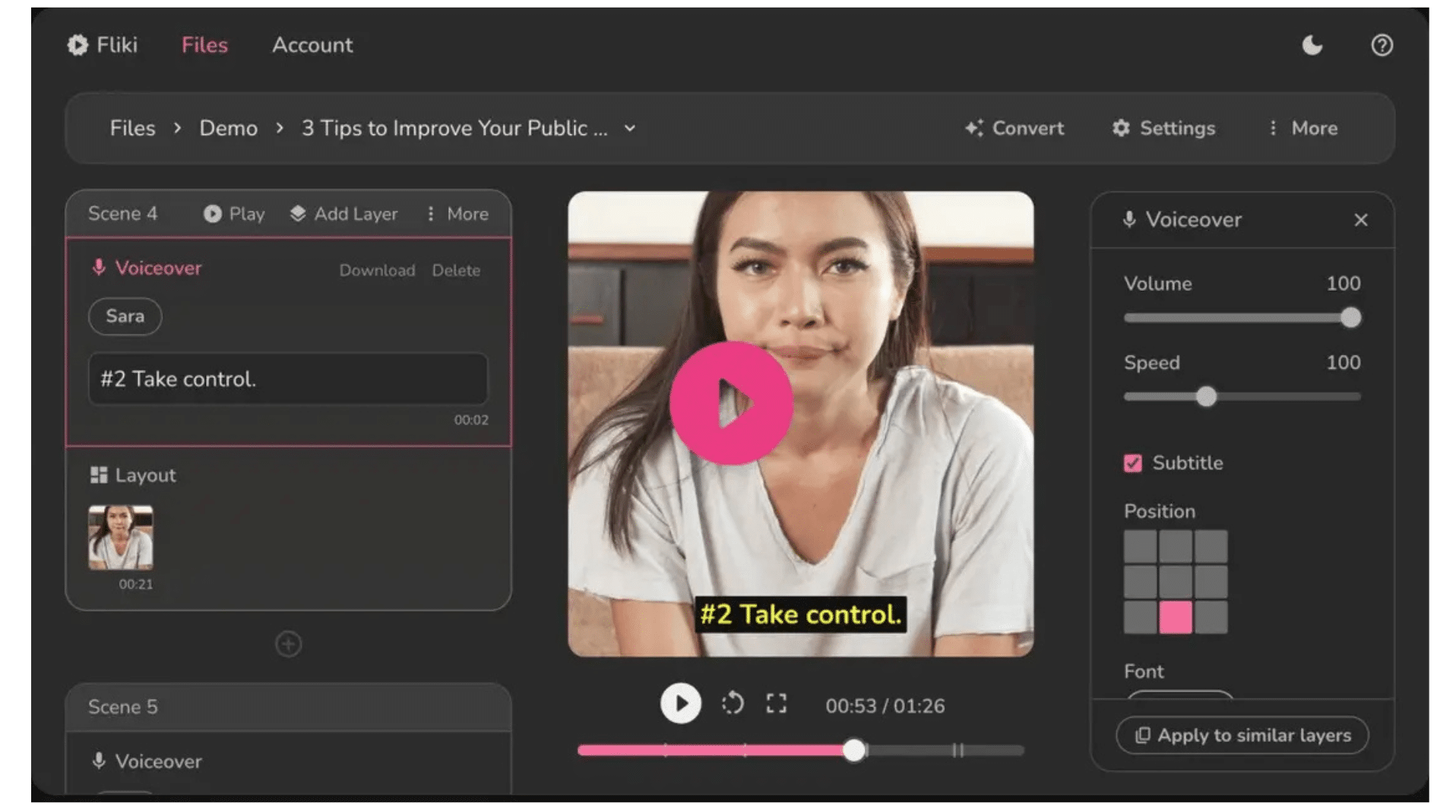
Task: Add a new scene with the plus icon
Action: (288, 644)
